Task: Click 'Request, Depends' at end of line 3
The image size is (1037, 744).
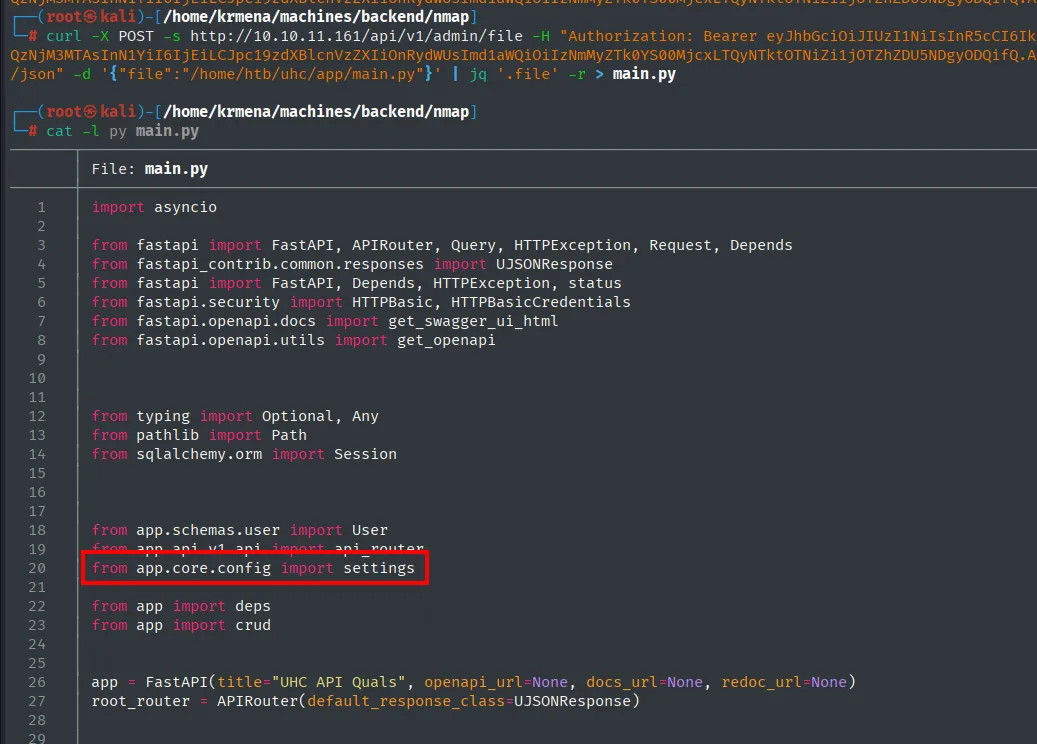Action: coord(720,245)
